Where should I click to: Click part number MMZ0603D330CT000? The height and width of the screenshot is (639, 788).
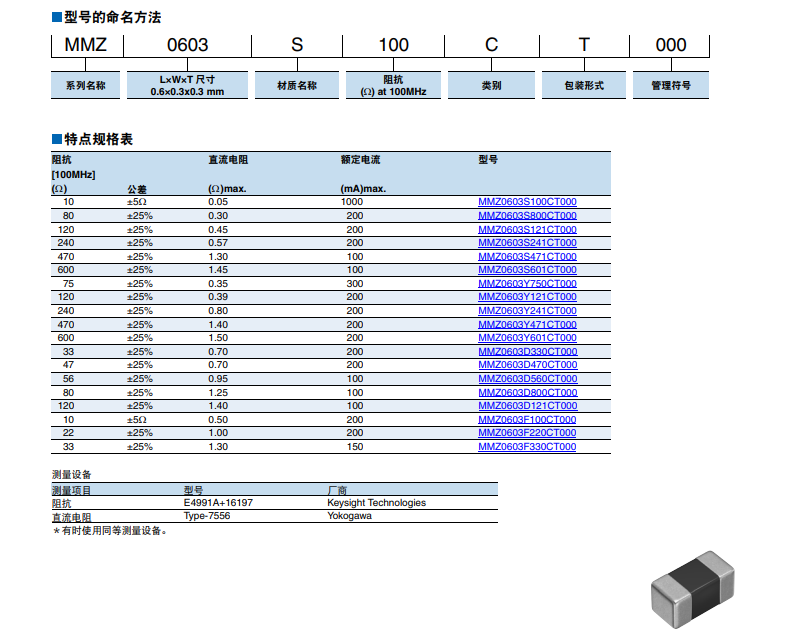click(x=527, y=352)
